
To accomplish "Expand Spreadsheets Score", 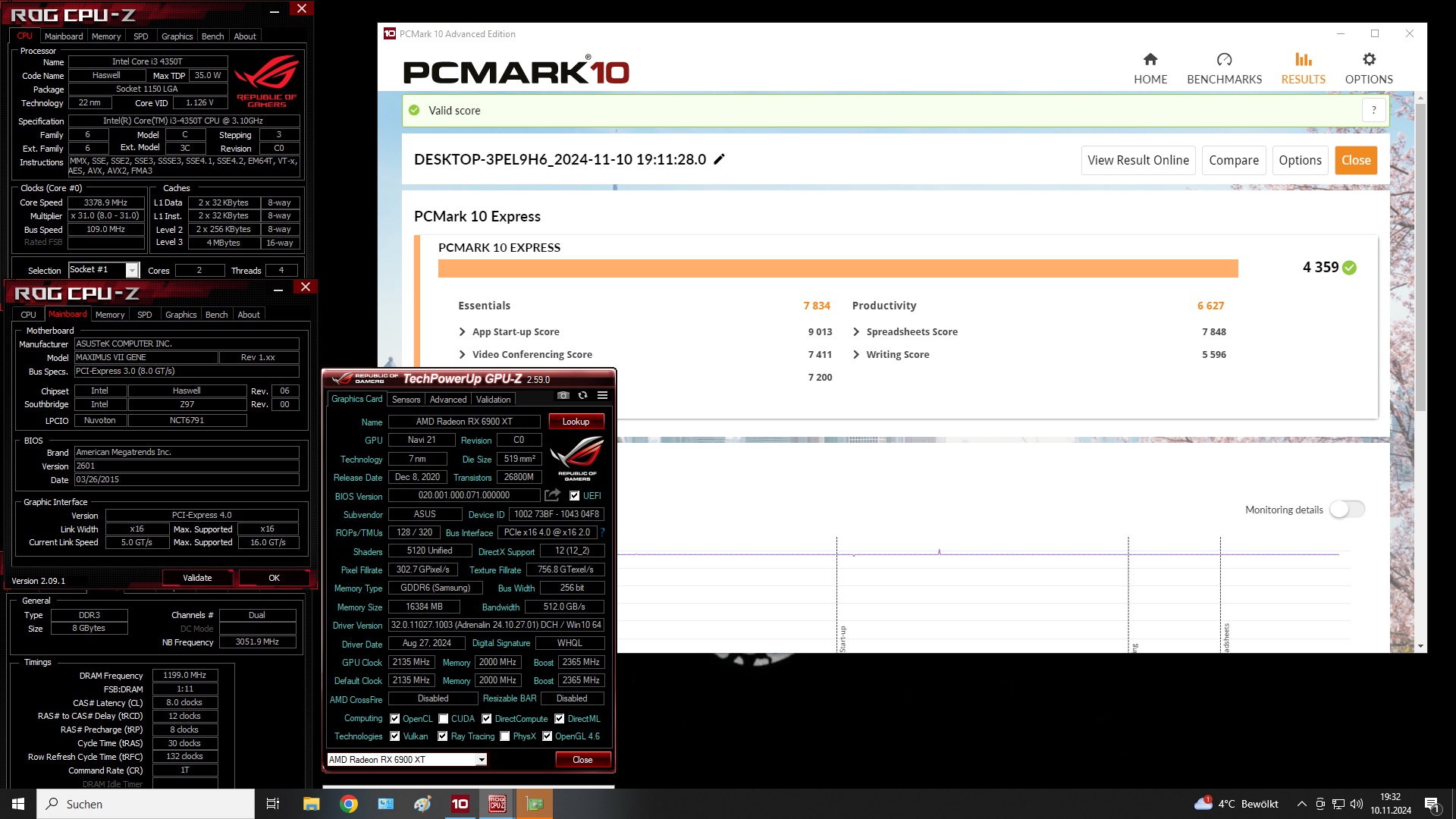I will pos(856,331).
